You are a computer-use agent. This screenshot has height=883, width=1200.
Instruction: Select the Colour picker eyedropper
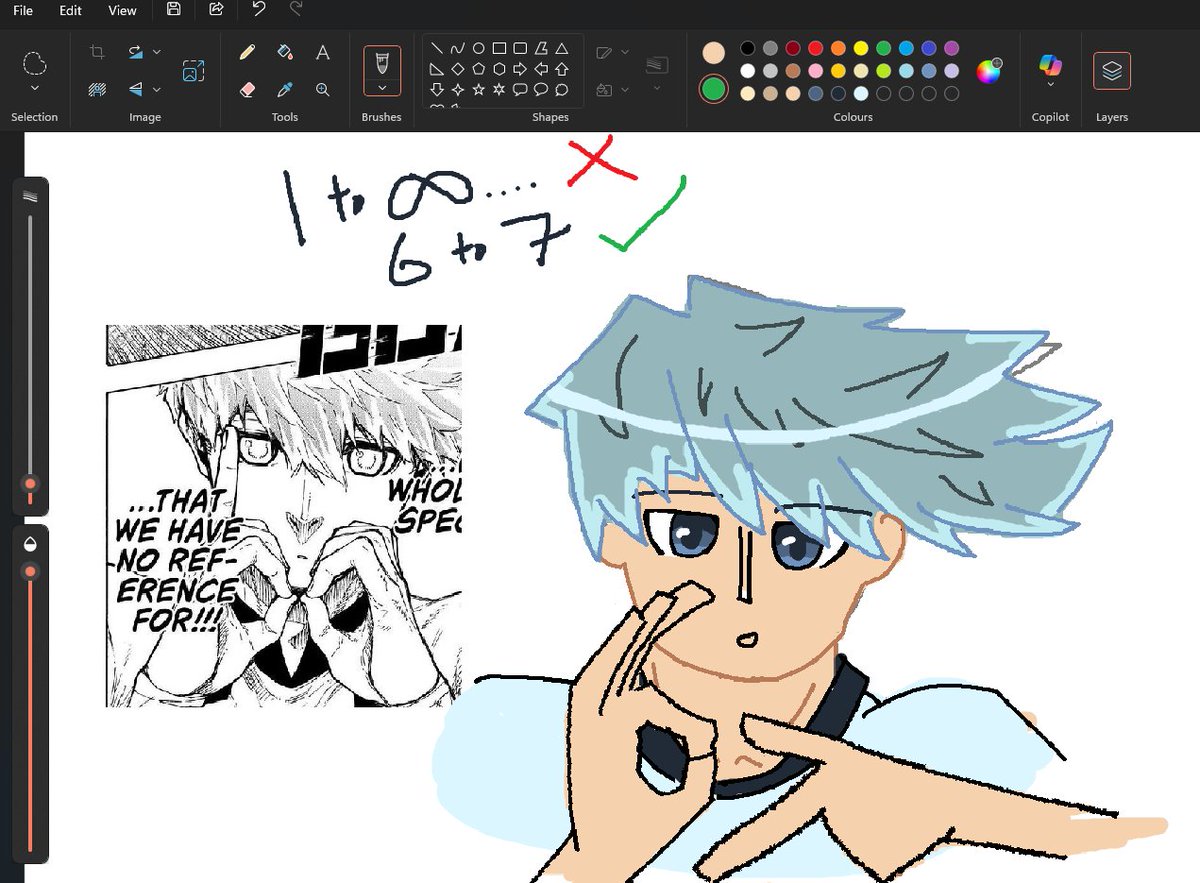coord(285,89)
